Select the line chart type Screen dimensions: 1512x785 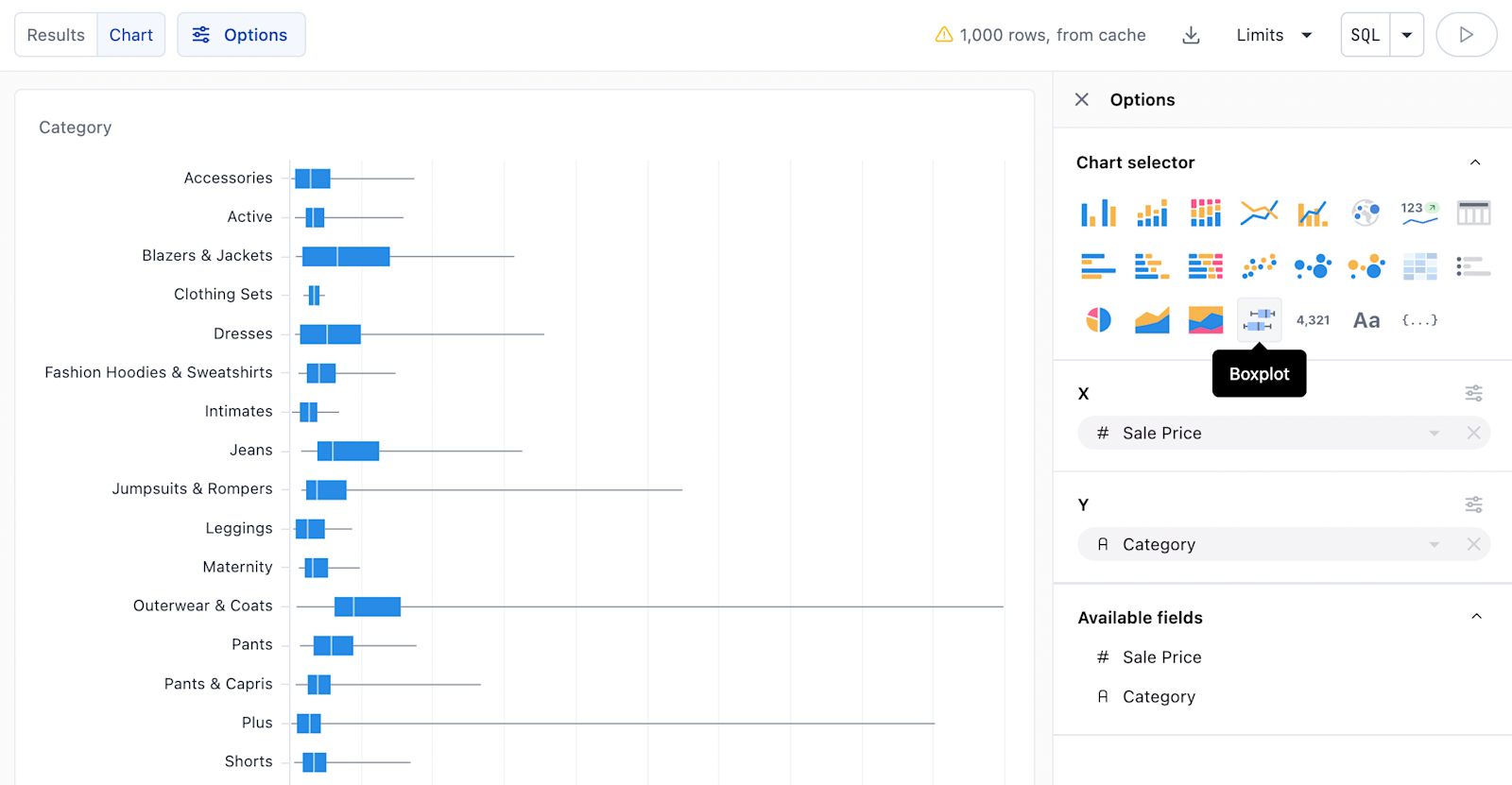[1259, 213]
